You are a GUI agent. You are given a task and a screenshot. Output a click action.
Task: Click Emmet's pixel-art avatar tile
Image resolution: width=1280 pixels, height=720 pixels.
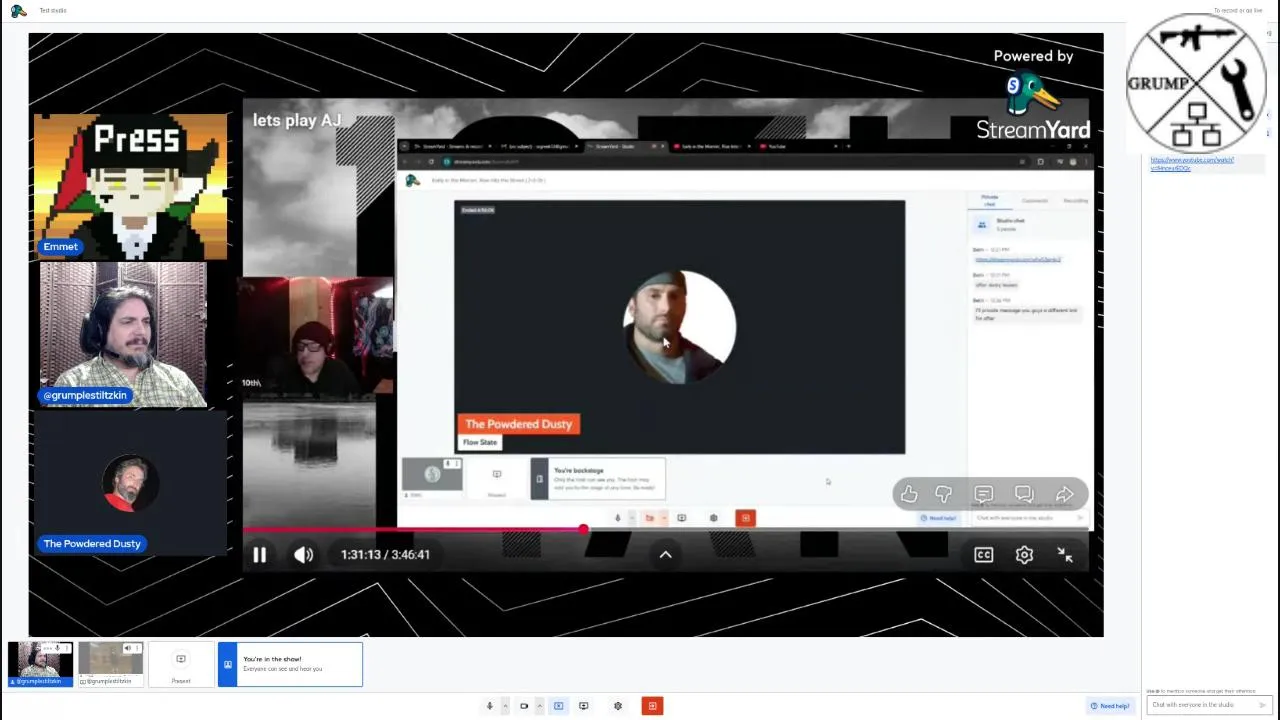tap(130, 187)
